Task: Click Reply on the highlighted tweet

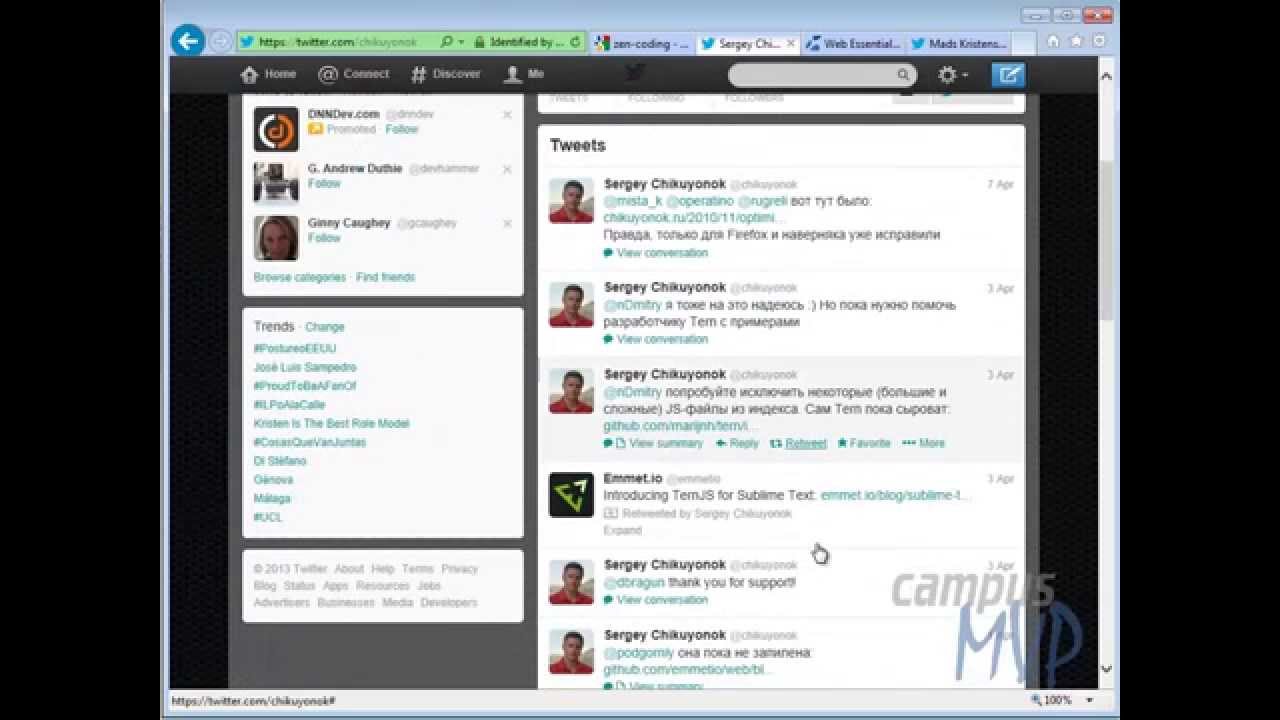Action: 737,443
